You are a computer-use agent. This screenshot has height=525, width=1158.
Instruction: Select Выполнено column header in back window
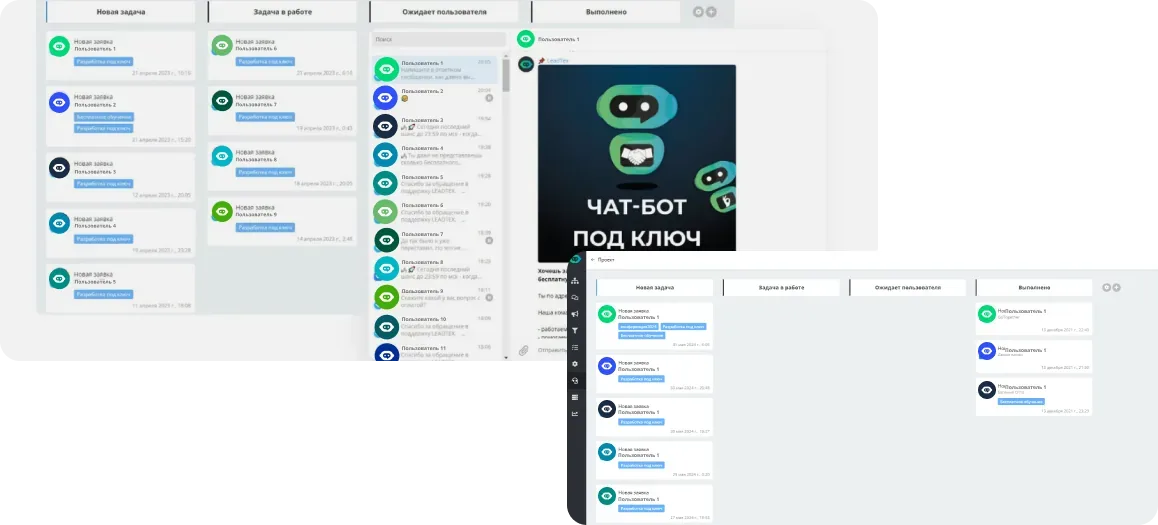point(606,12)
